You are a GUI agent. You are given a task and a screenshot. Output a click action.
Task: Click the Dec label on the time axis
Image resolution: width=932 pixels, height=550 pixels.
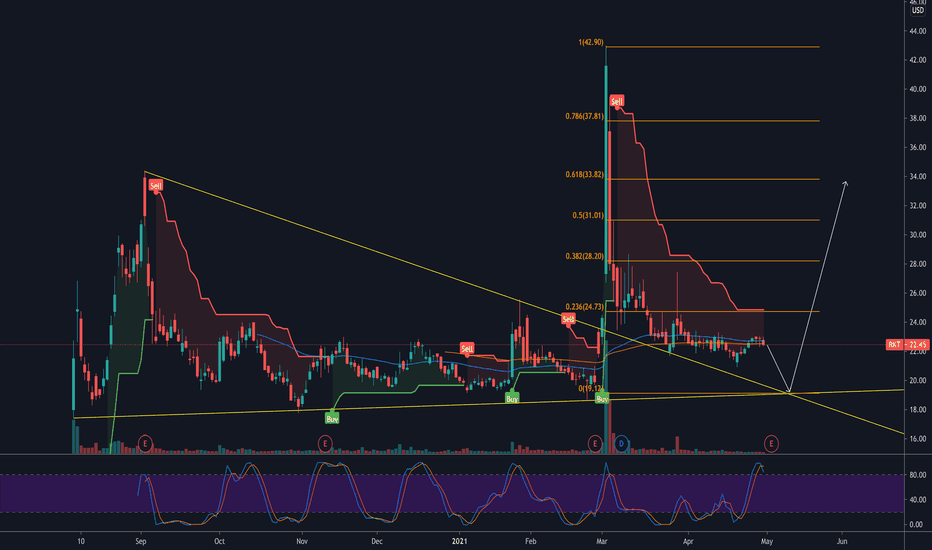tap(377, 541)
